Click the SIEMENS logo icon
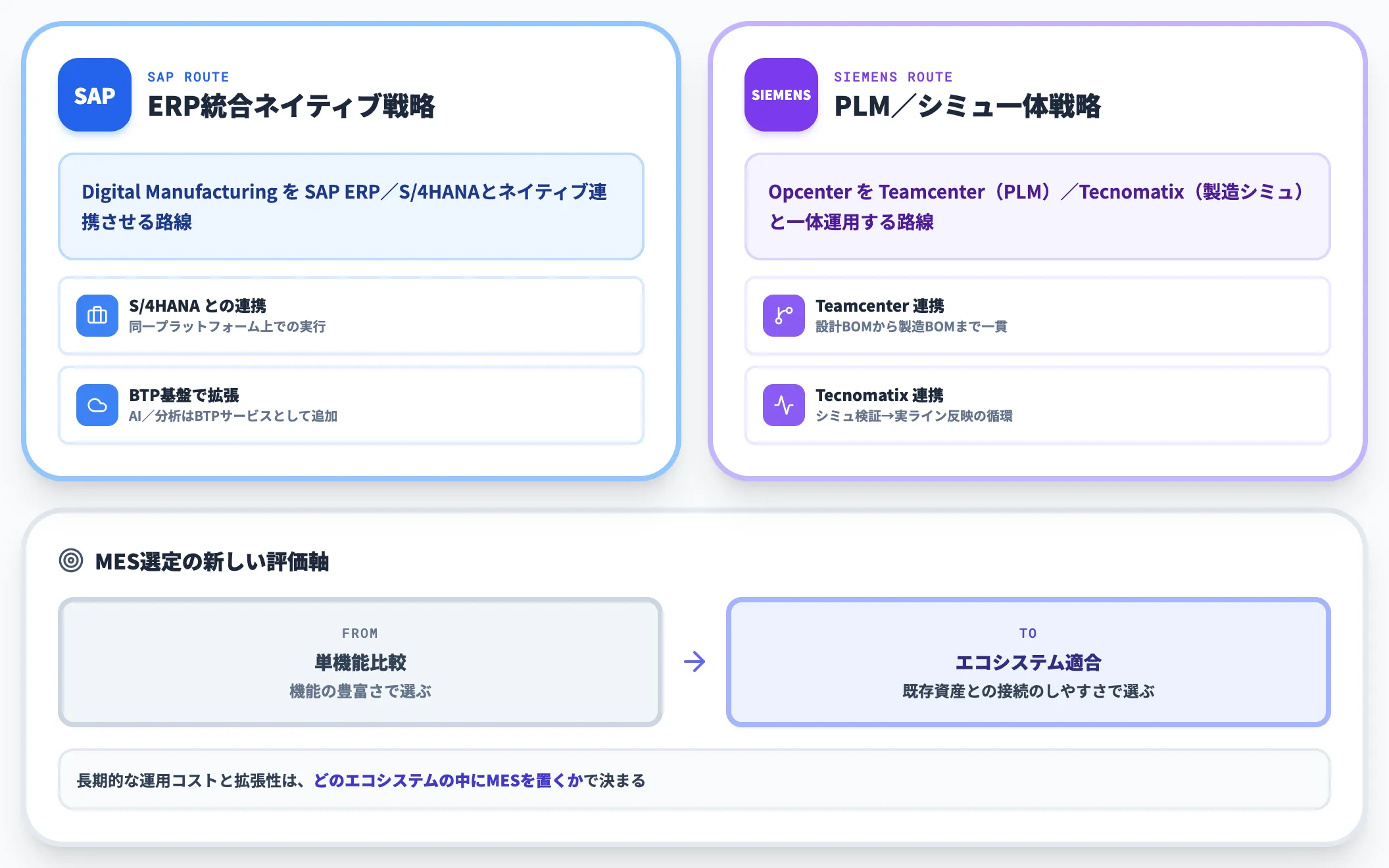The width and height of the screenshot is (1389, 868). pyautogui.click(x=780, y=95)
